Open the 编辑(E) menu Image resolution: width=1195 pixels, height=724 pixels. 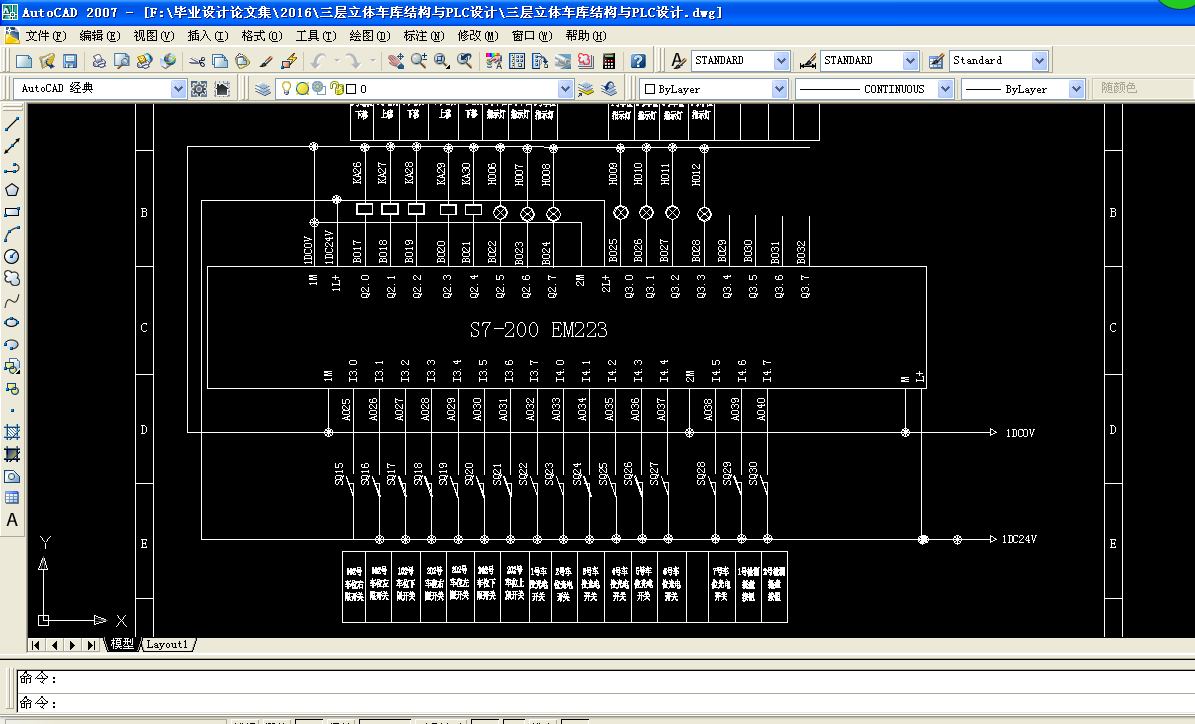click(x=100, y=36)
